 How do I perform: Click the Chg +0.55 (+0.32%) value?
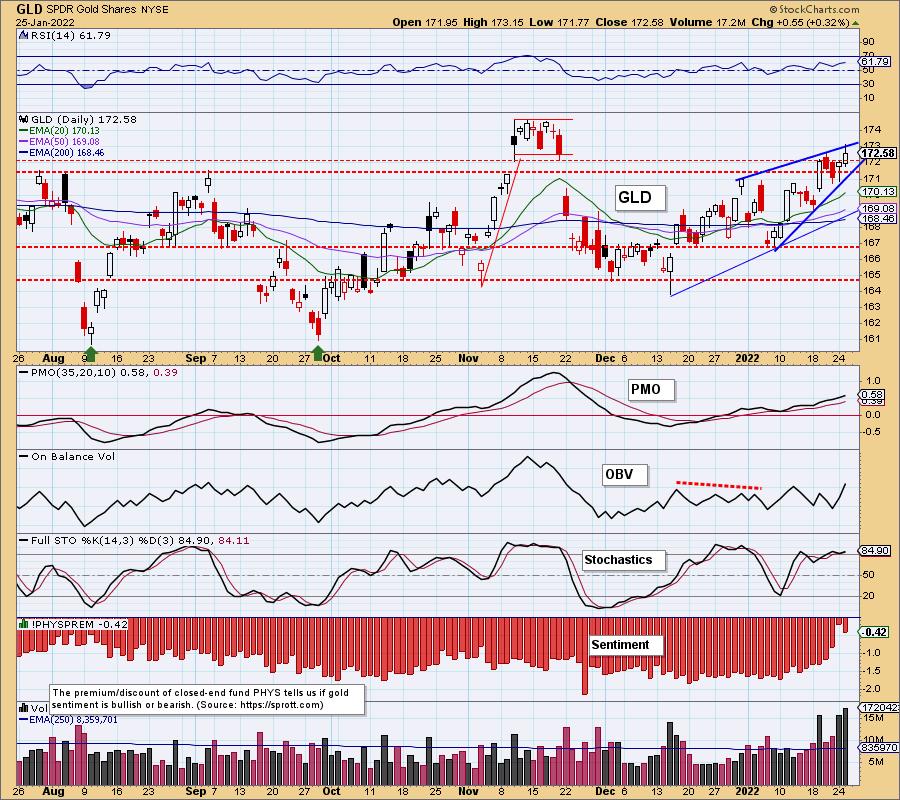pyautogui.click(x=800, y=22)
